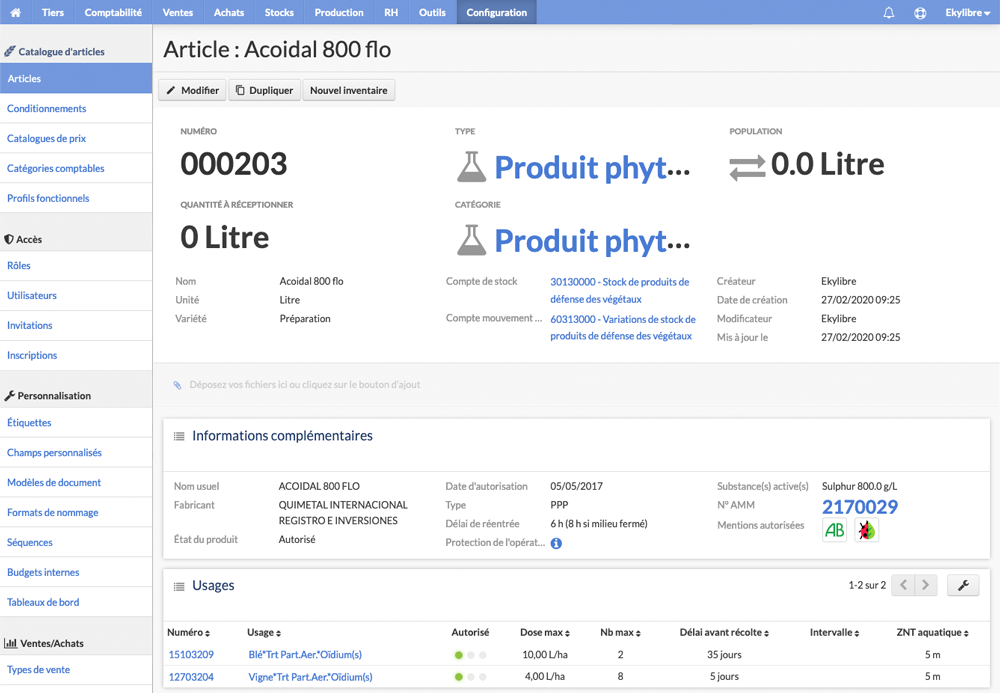
Task: Open Types de vente
Action: 76,670
